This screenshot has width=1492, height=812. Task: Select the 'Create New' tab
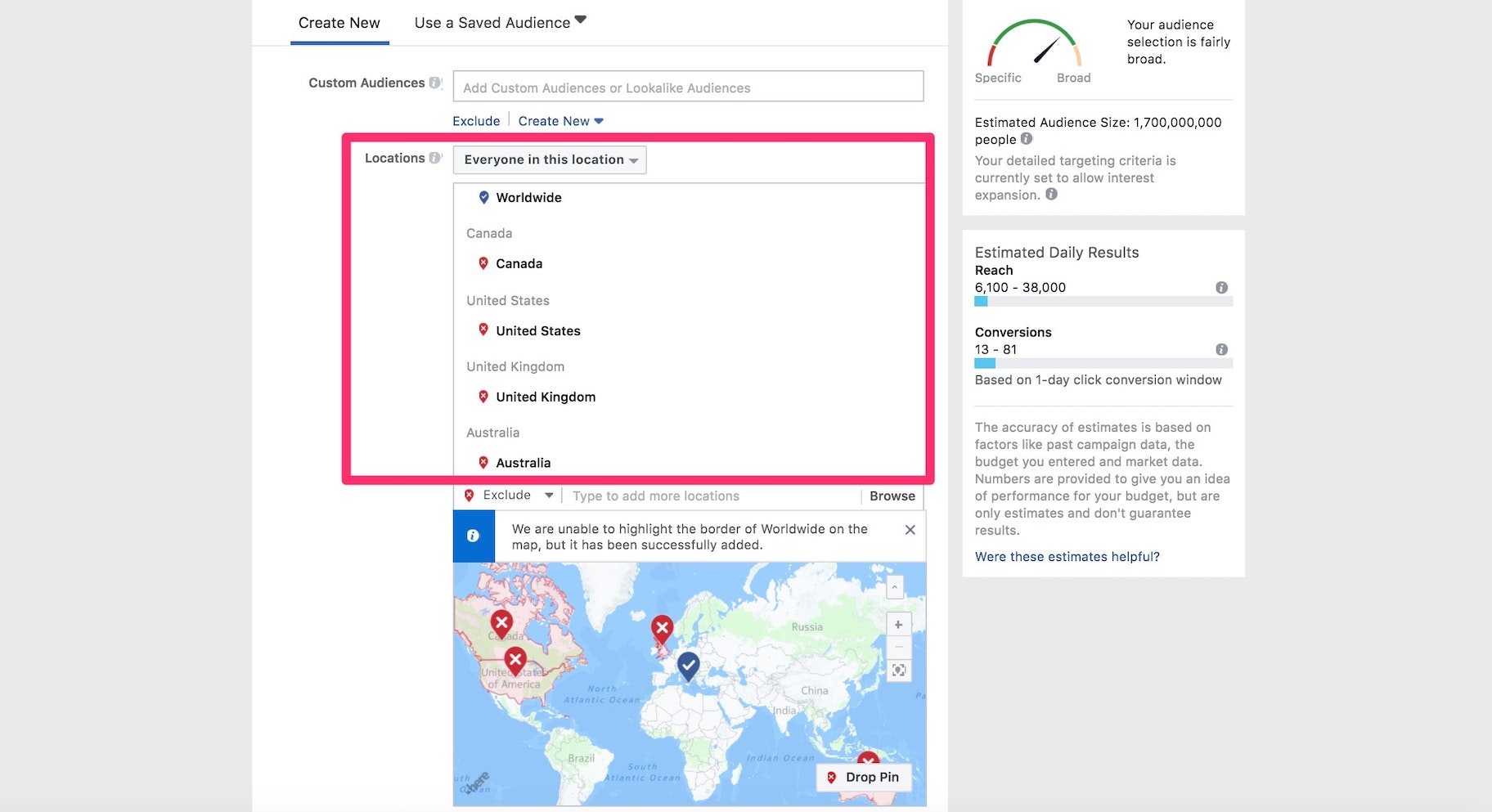point(339,22)
